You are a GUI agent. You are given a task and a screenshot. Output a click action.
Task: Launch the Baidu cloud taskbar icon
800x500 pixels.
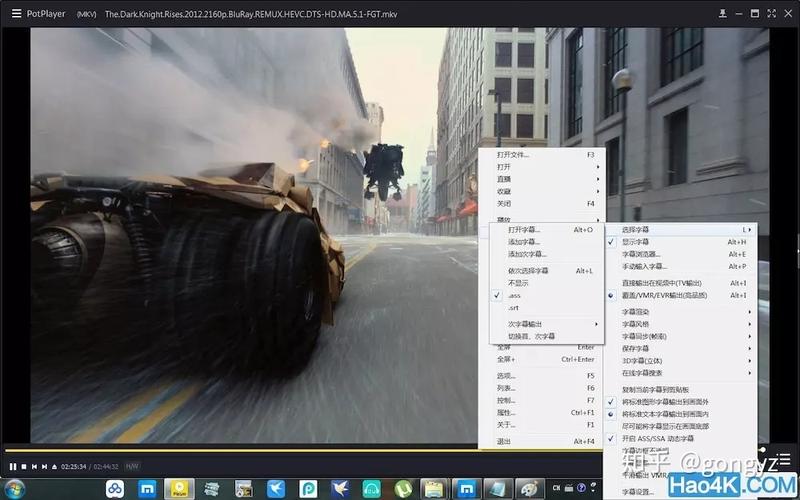(115, 489)
